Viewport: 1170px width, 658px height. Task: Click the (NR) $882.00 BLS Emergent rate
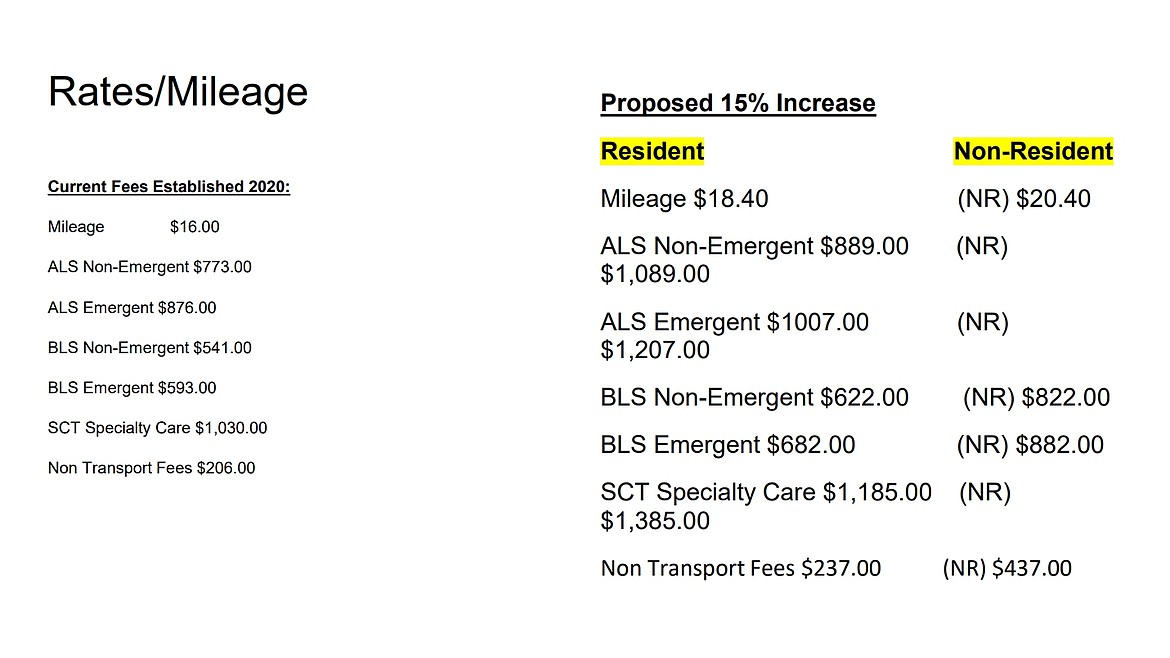click(x=1030, y=445)
